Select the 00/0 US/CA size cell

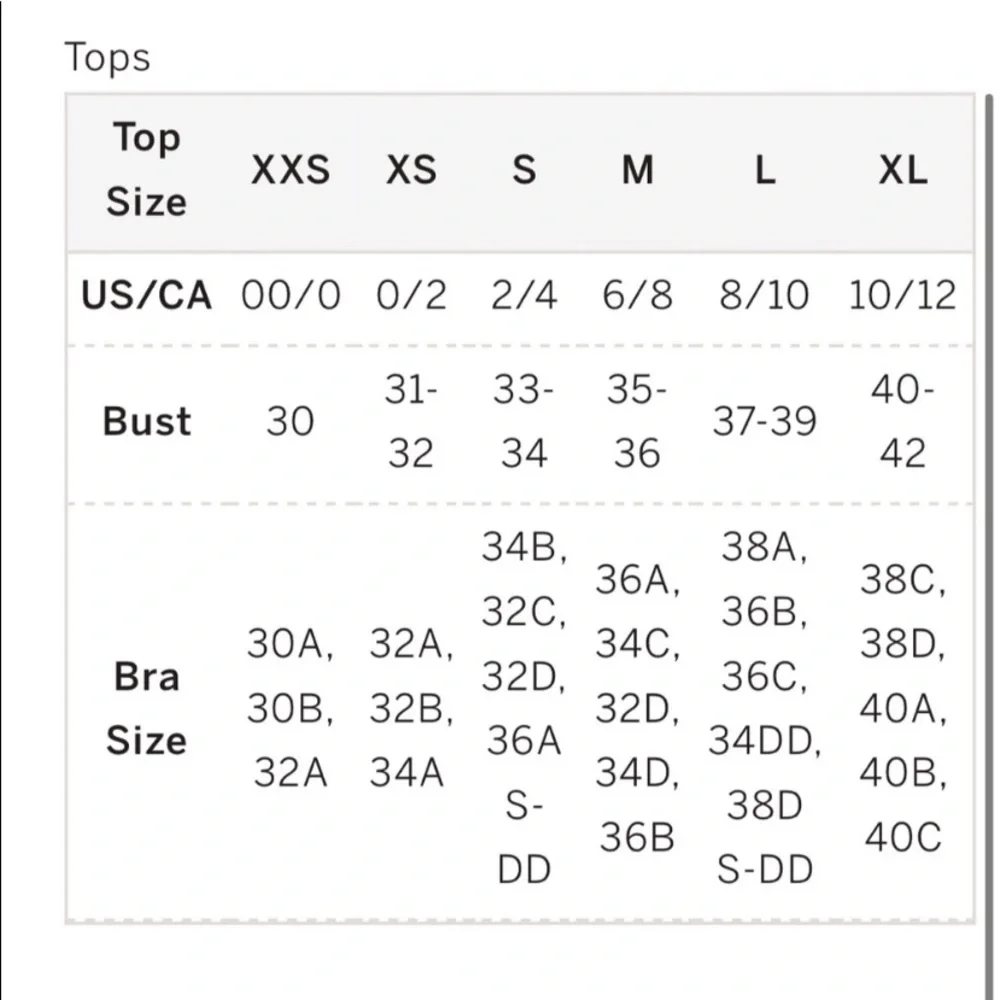click(x=290, y=296)
